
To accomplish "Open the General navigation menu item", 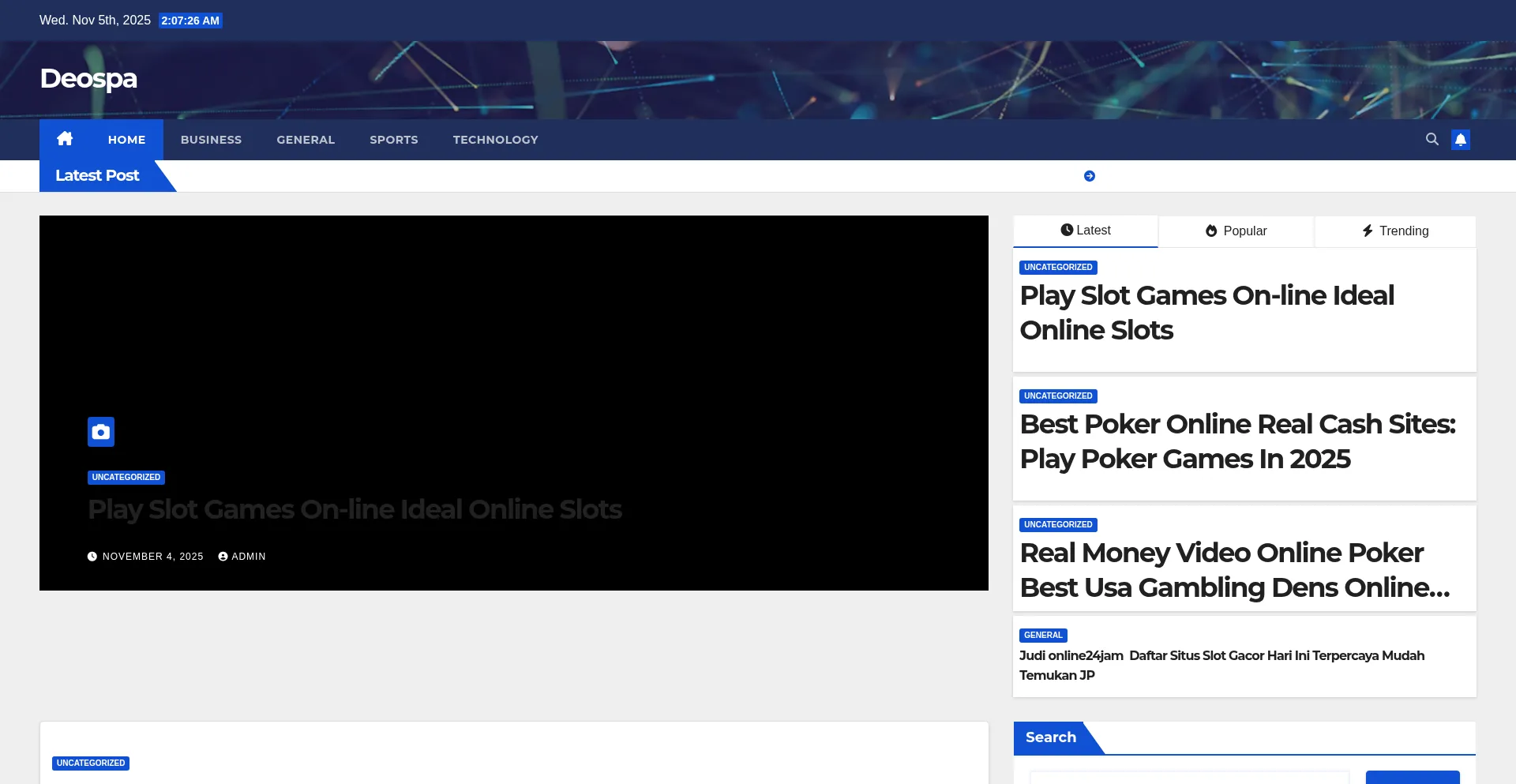I will (306, 140).
